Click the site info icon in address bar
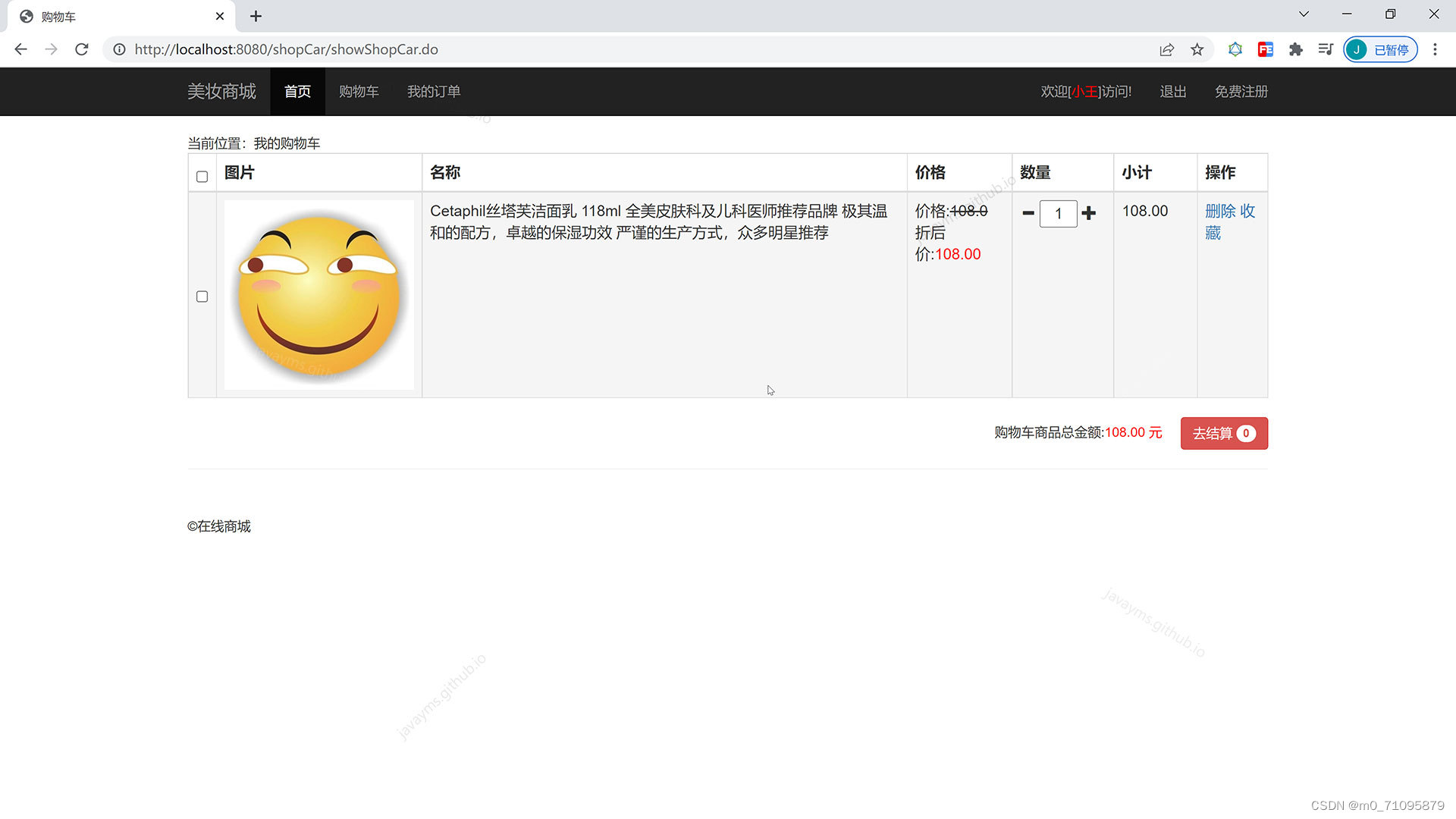The image size is (1456, 819). pyautogui.click(x=119, y=49)
